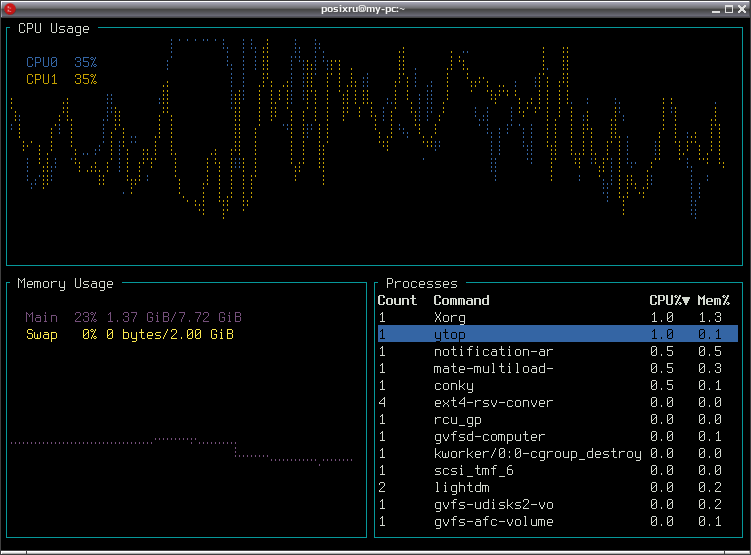
Task: Select the gvfs-afc-volume process row
Action: point(558,521)
